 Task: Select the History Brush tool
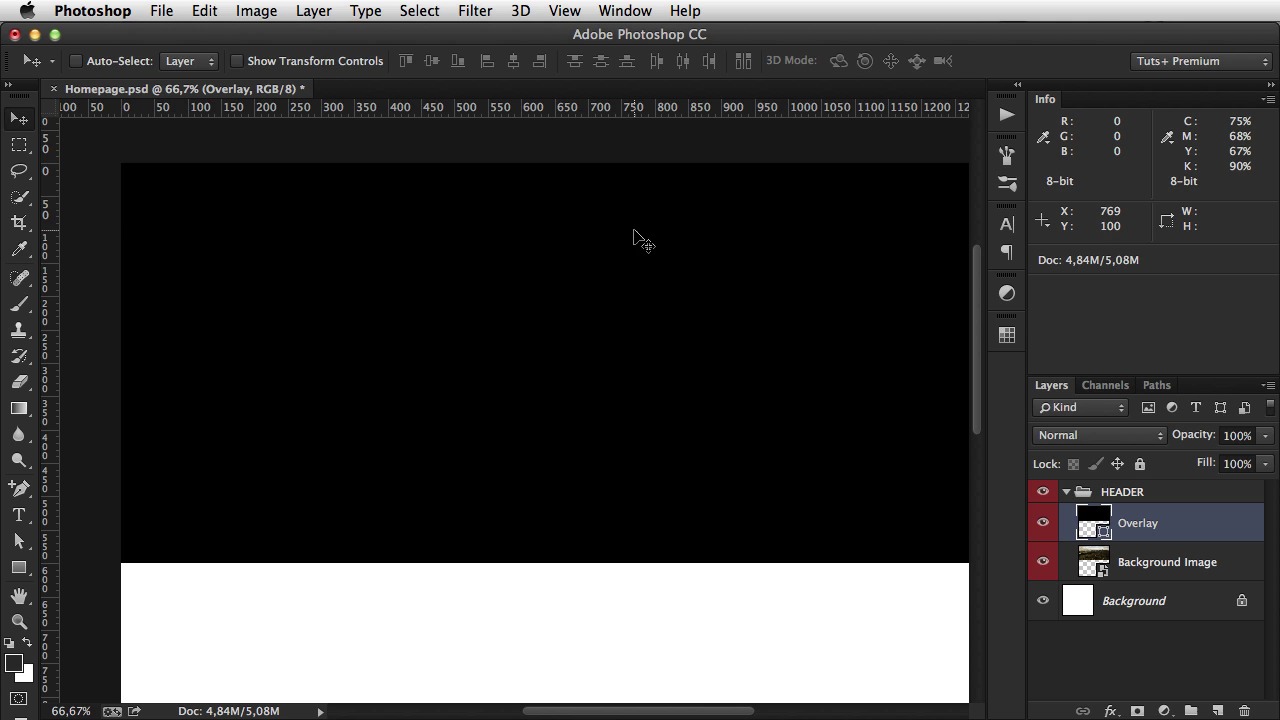19,356
